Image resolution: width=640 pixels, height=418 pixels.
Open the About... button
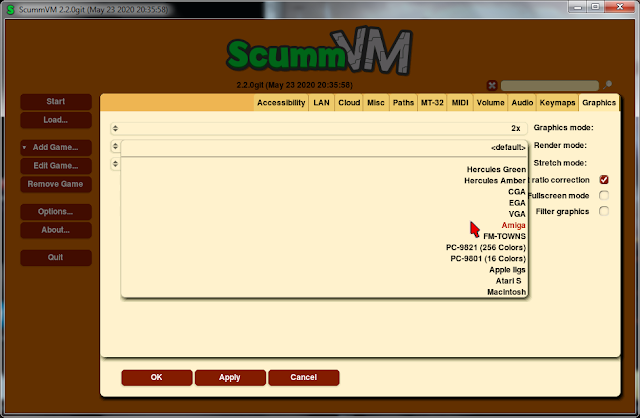pyautogui.click(x=56, y=230)
